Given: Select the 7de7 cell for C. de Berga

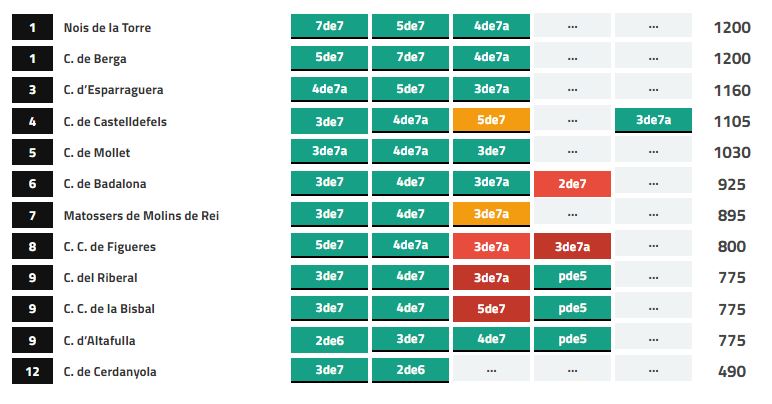Looking at the screenshot, I should point(410,58).
